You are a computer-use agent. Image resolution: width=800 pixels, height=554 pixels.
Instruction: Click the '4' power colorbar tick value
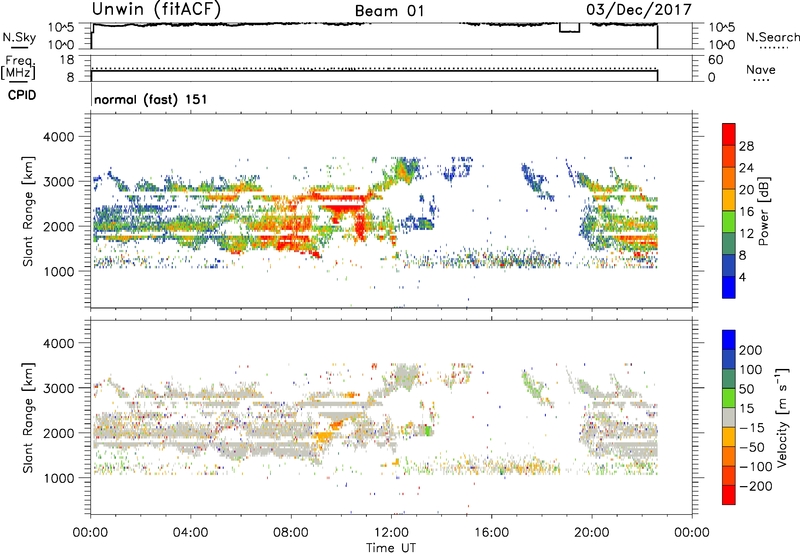(742, 277)
